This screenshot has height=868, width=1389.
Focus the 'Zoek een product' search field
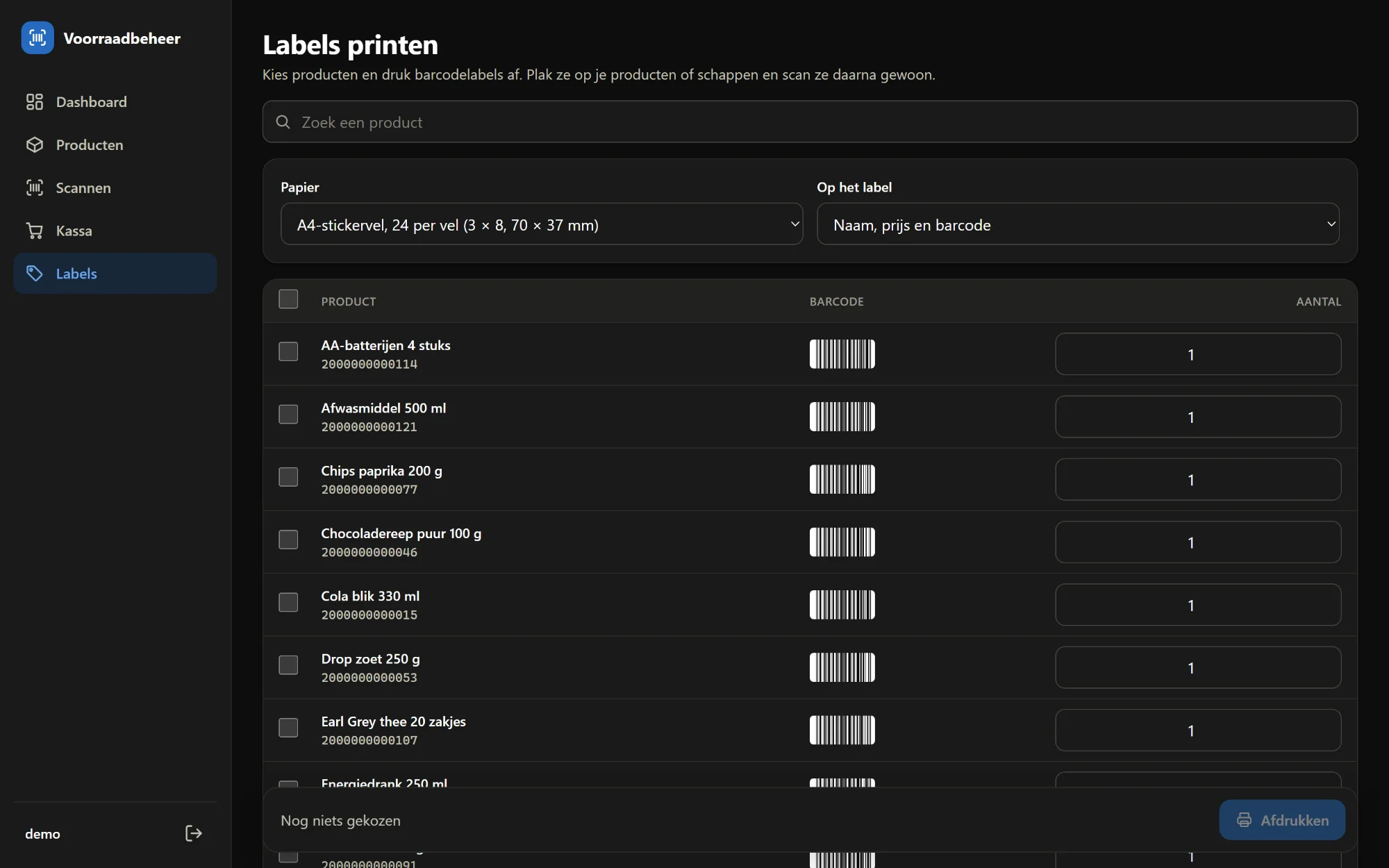point(810,122)
